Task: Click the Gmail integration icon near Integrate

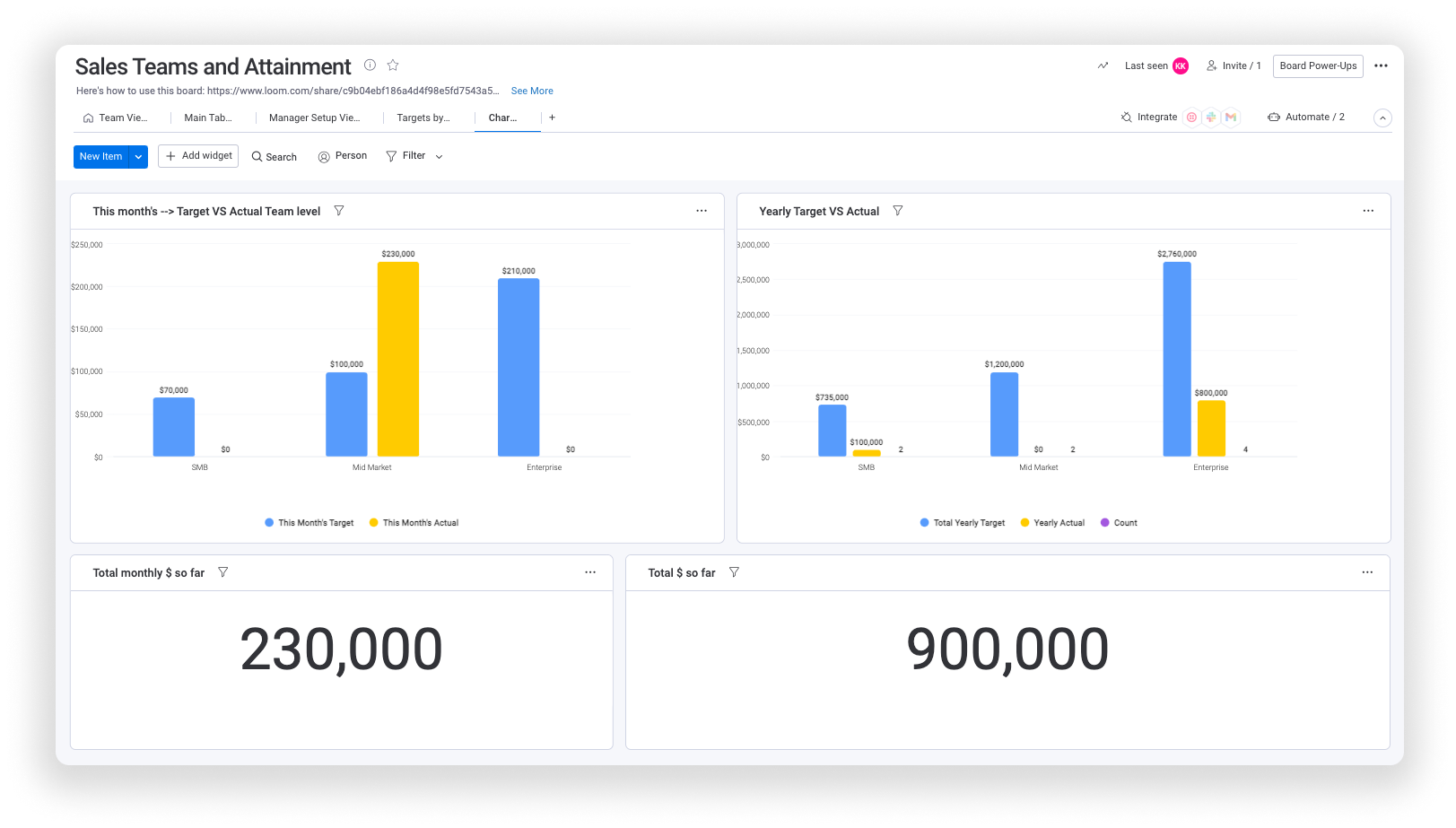Action: [x=1231, y=117]
